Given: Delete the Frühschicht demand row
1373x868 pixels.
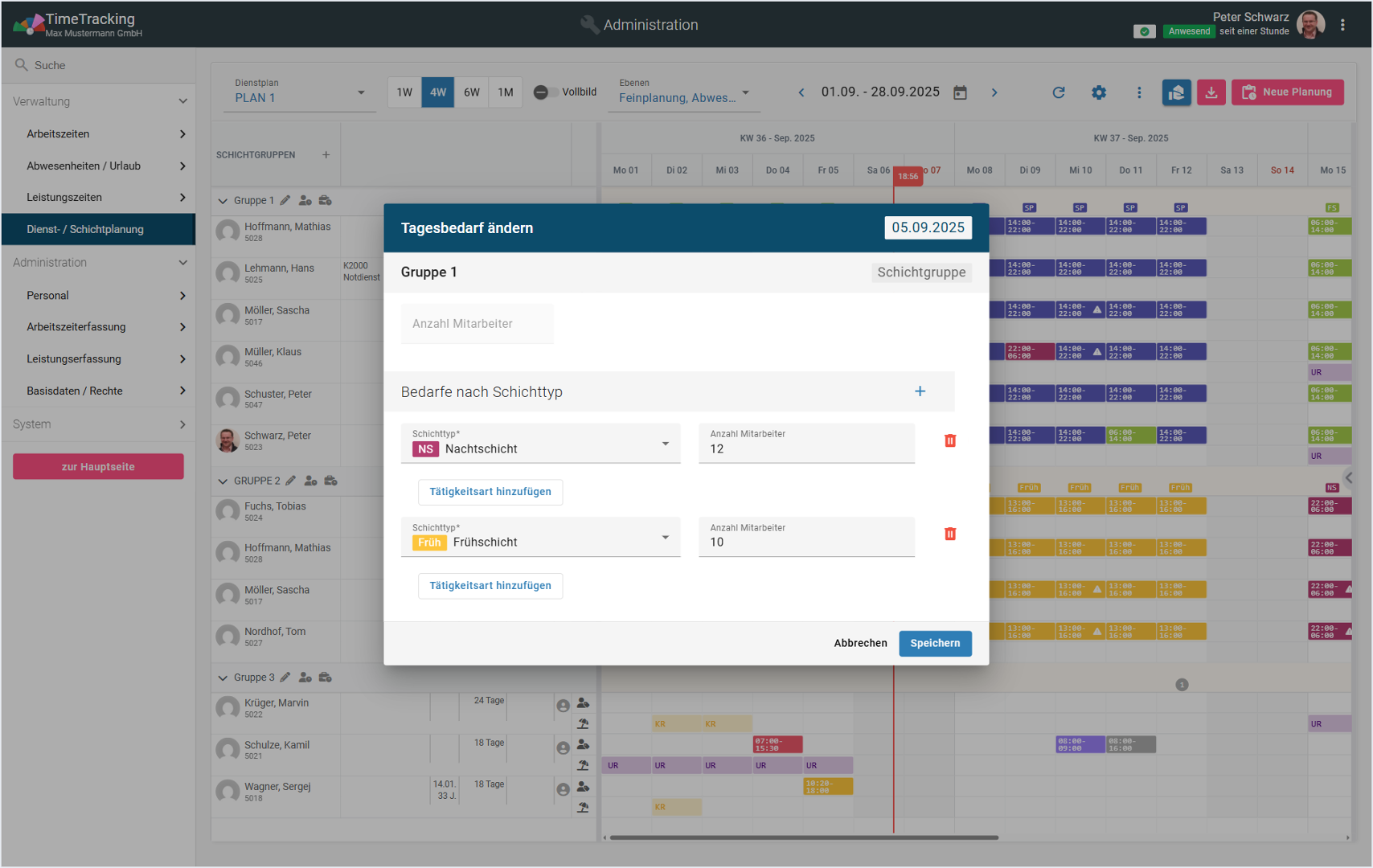Looking at the screenshot, I should click(949, 534).
